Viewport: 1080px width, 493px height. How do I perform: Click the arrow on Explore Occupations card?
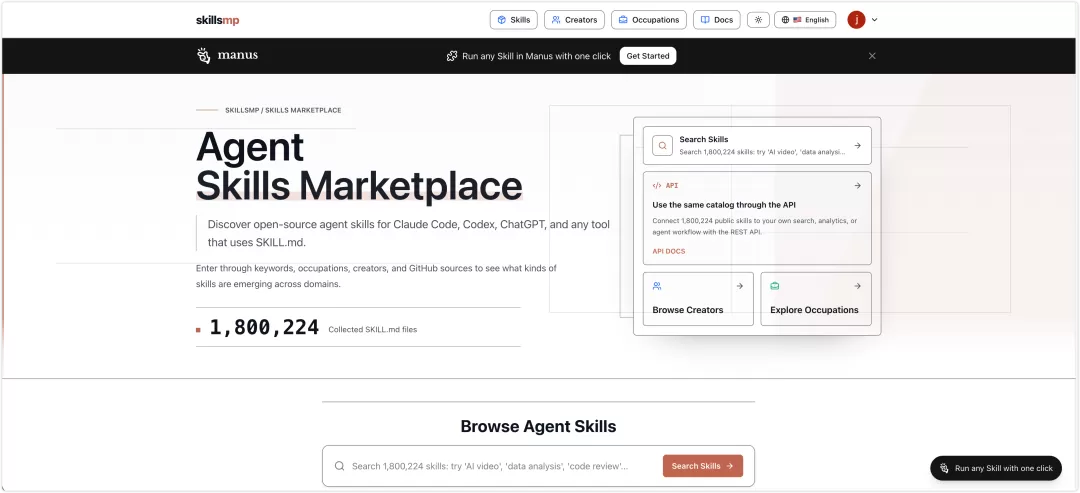858,286
